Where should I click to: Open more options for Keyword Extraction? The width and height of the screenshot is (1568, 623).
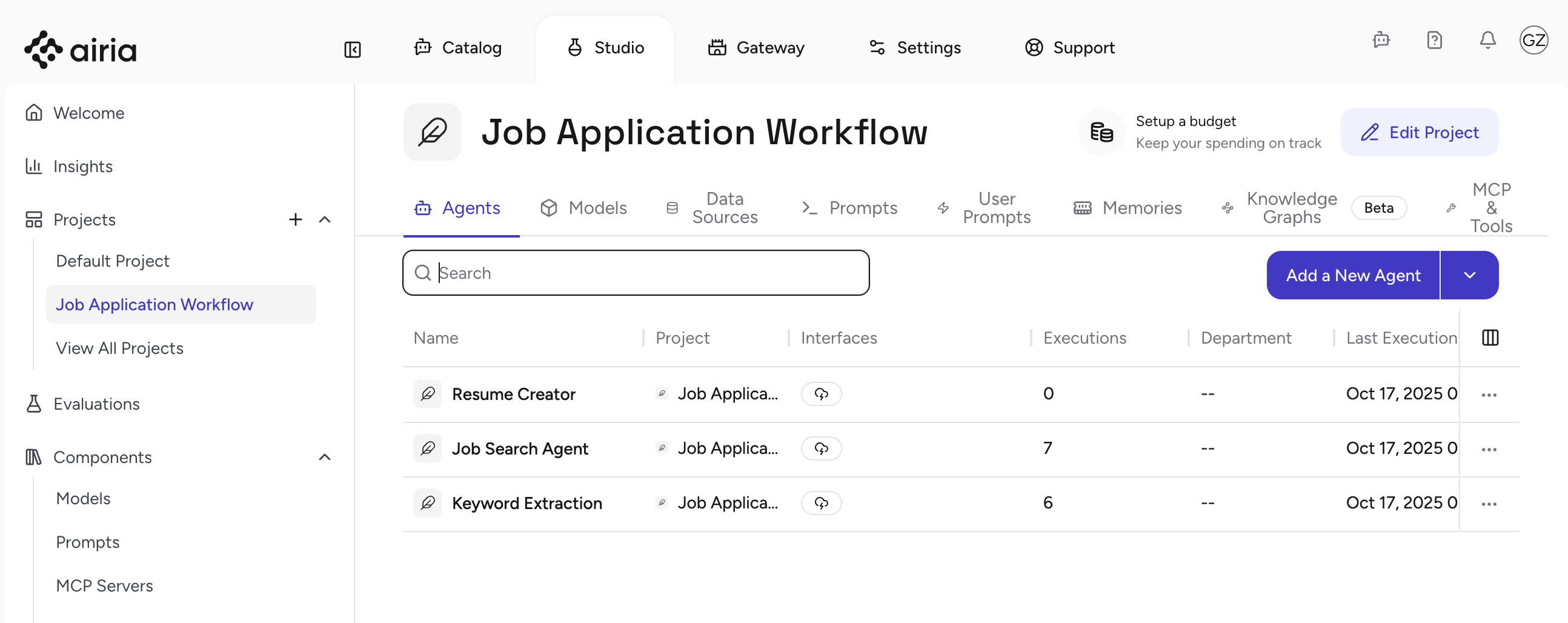[x=1489, y=504]
